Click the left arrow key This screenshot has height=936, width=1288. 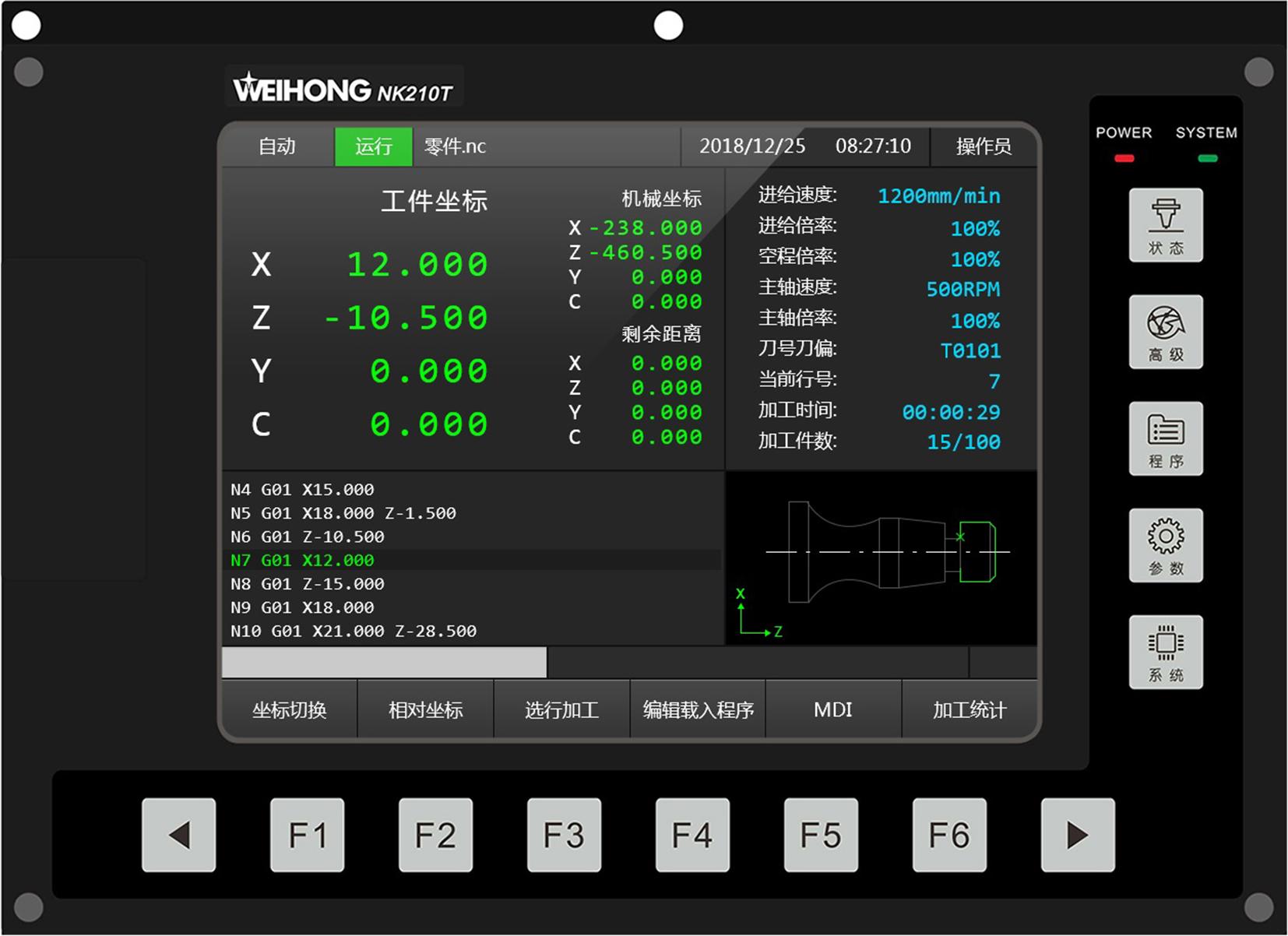click(x=178, y=835)
